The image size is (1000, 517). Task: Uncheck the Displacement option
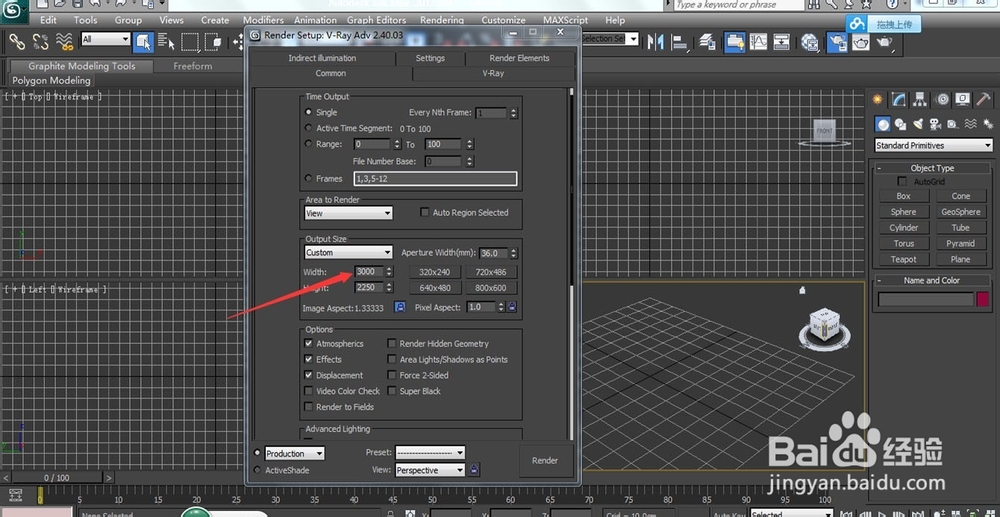pyautogui.click(x=309, y=375)
